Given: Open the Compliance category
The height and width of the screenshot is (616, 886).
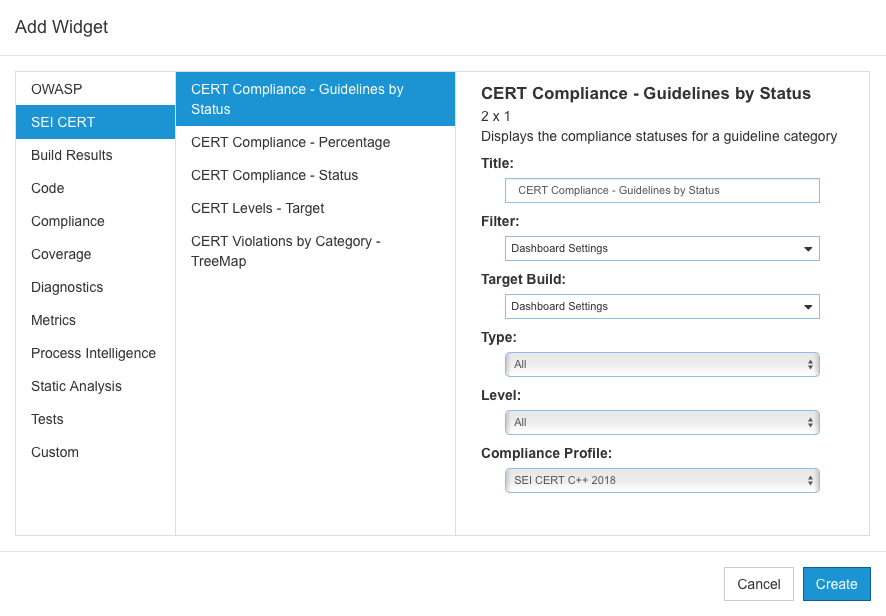Looking at the screenshot, I should 95,221.
